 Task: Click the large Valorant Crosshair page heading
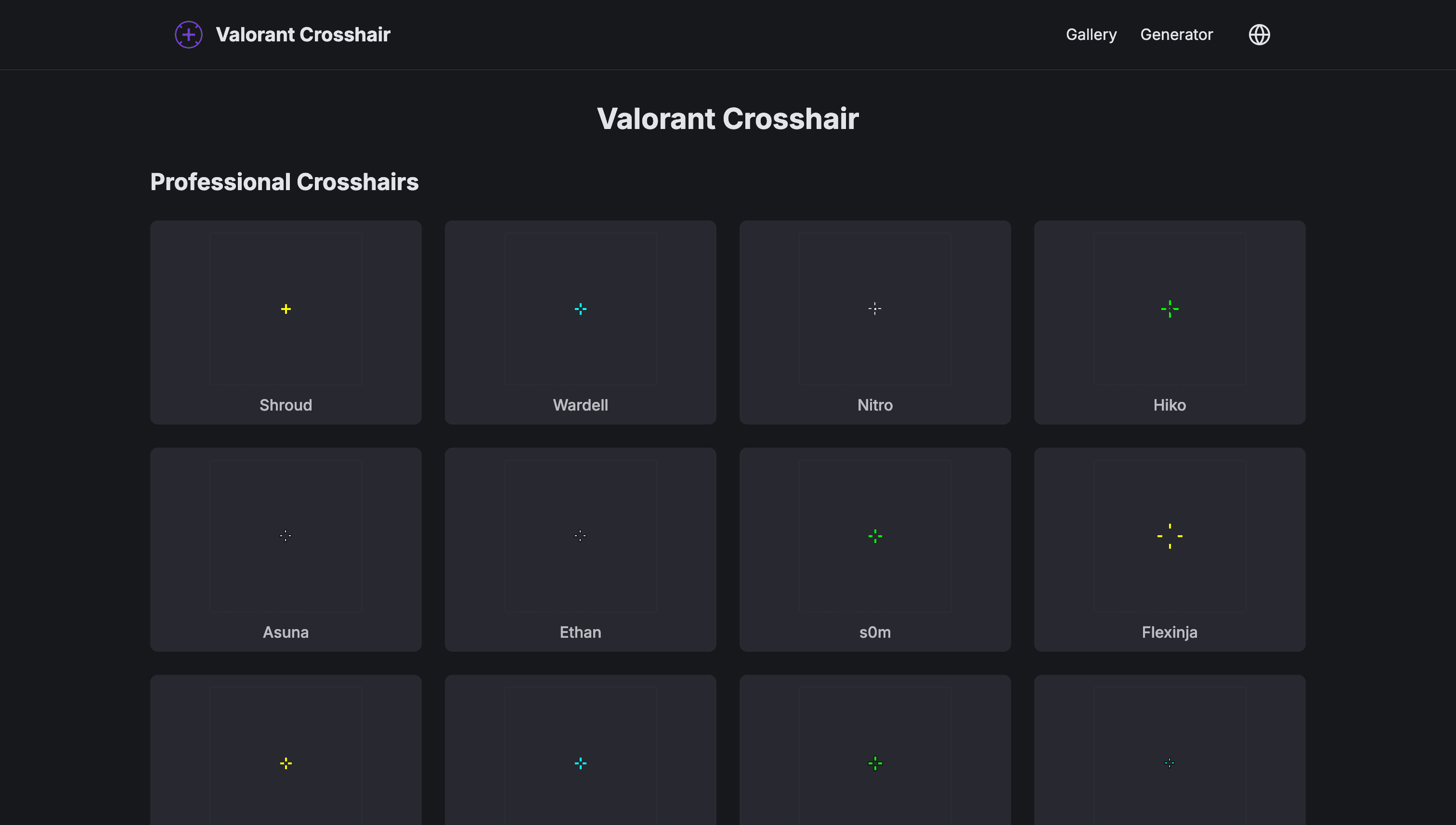coord(728,118)
